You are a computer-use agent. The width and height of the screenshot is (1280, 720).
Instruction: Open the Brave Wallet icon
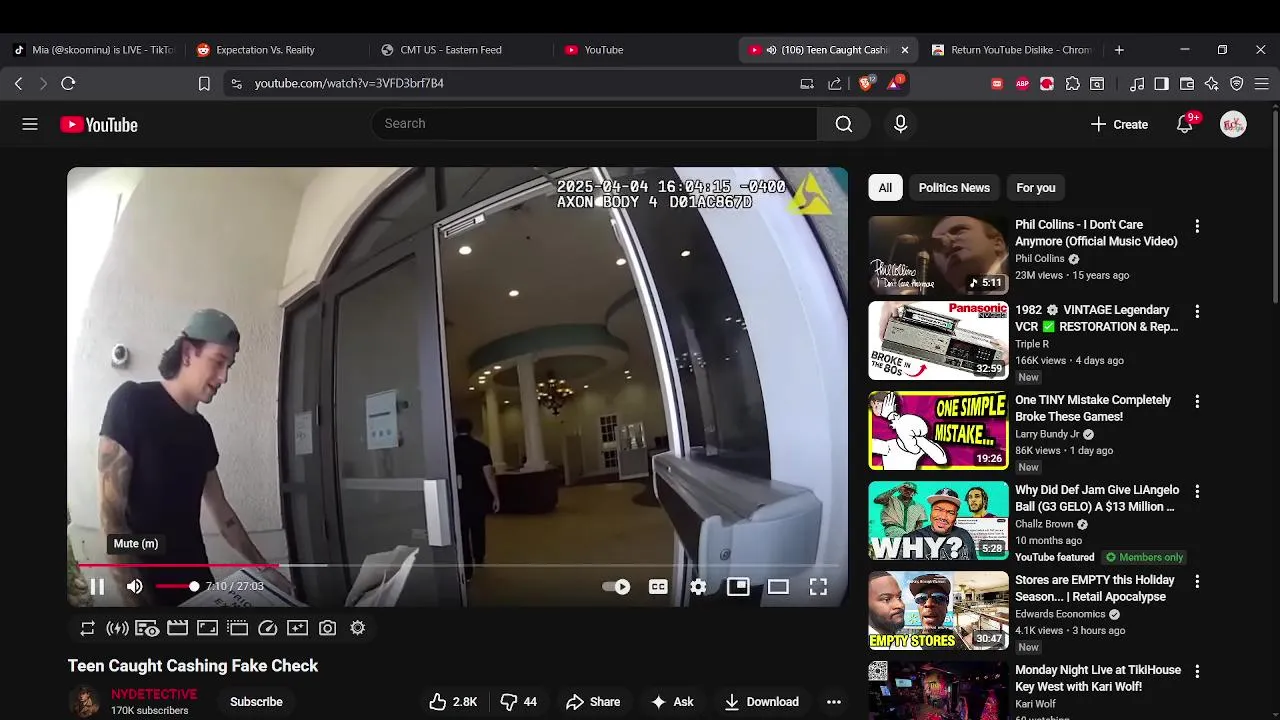pyautogui.click(x=1187, y=84)
